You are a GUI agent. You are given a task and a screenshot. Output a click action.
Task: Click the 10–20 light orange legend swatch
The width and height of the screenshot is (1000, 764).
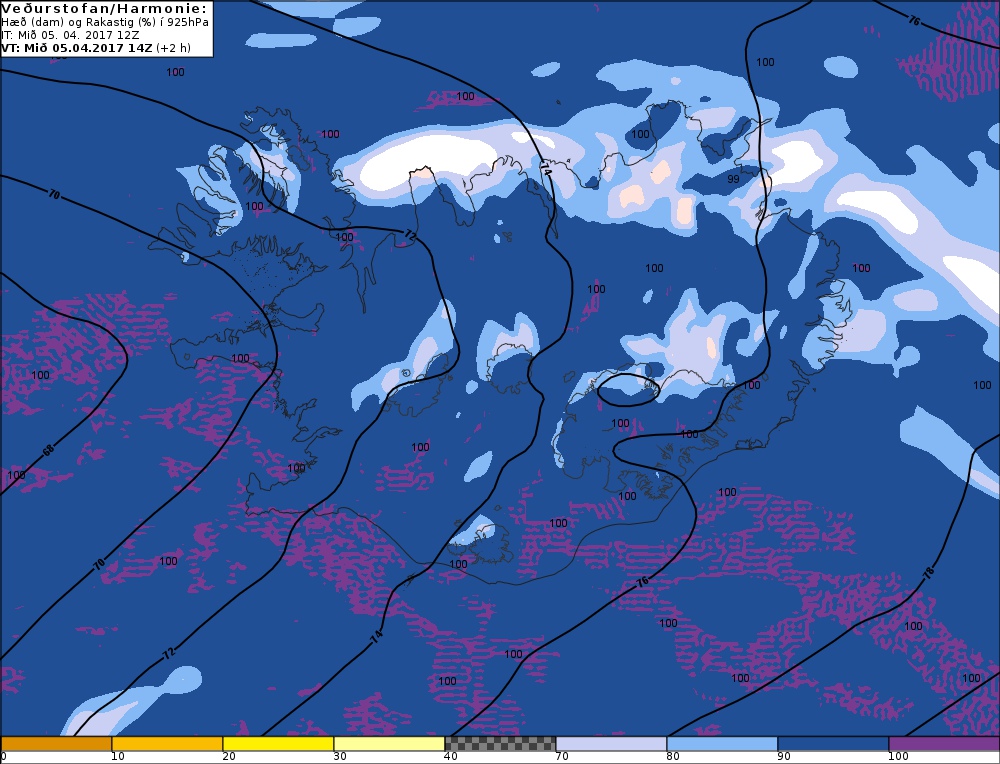(x=167, y=744)
